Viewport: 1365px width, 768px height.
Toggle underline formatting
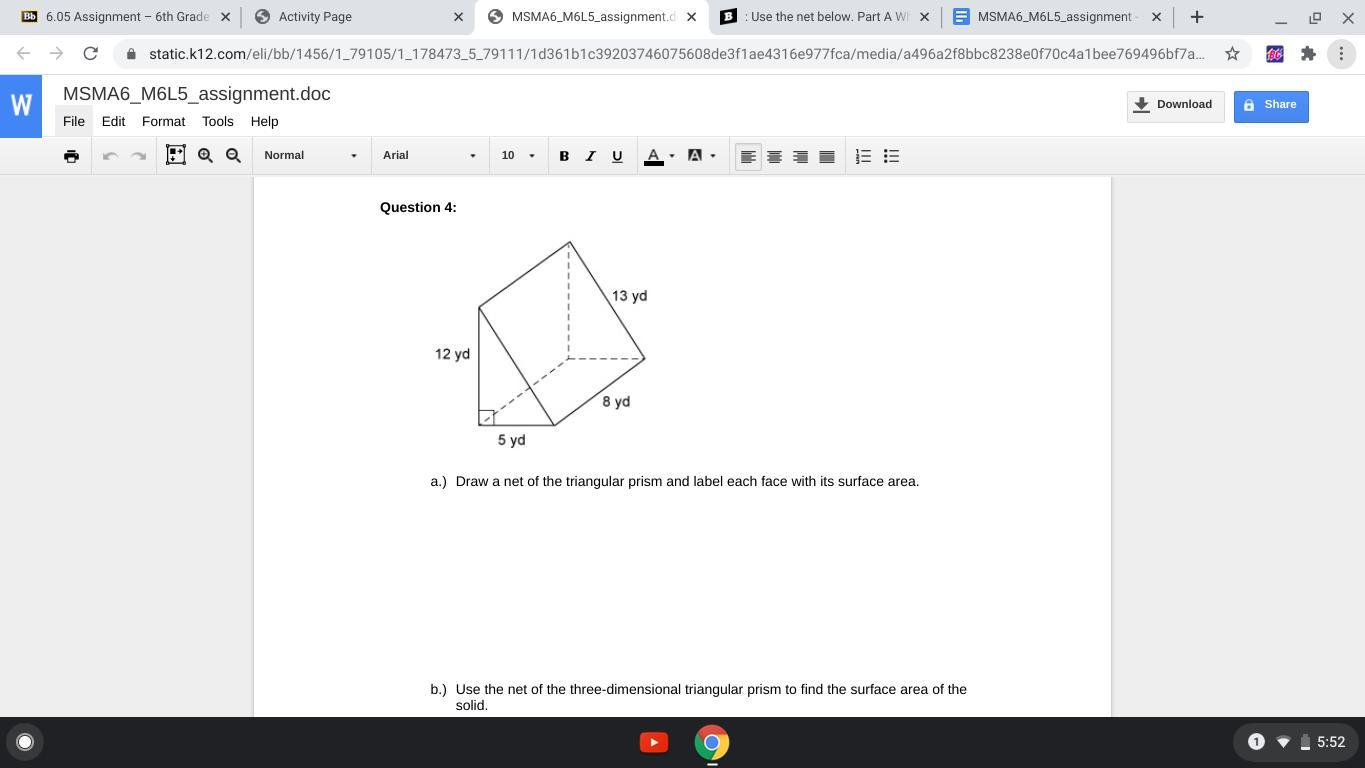coord(617,156)
